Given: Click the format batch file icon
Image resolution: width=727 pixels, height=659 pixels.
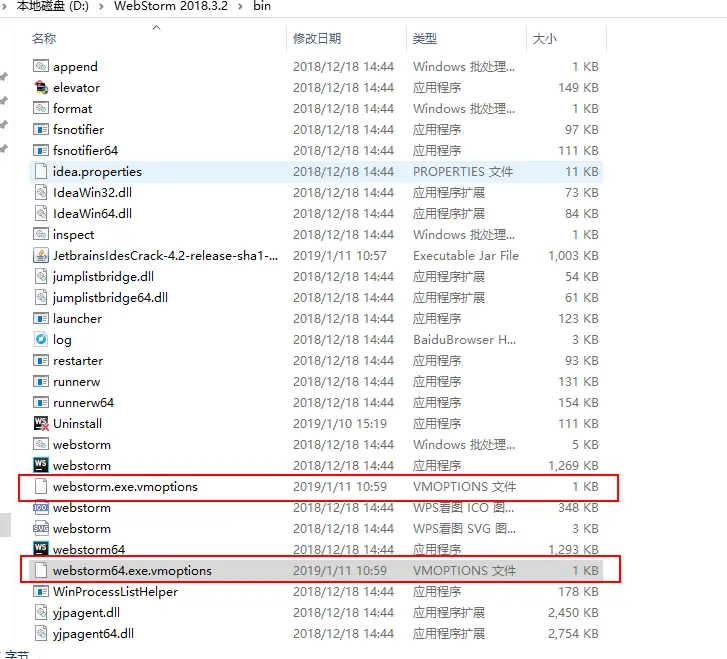Looking at the screenshot, I should 41,108.
